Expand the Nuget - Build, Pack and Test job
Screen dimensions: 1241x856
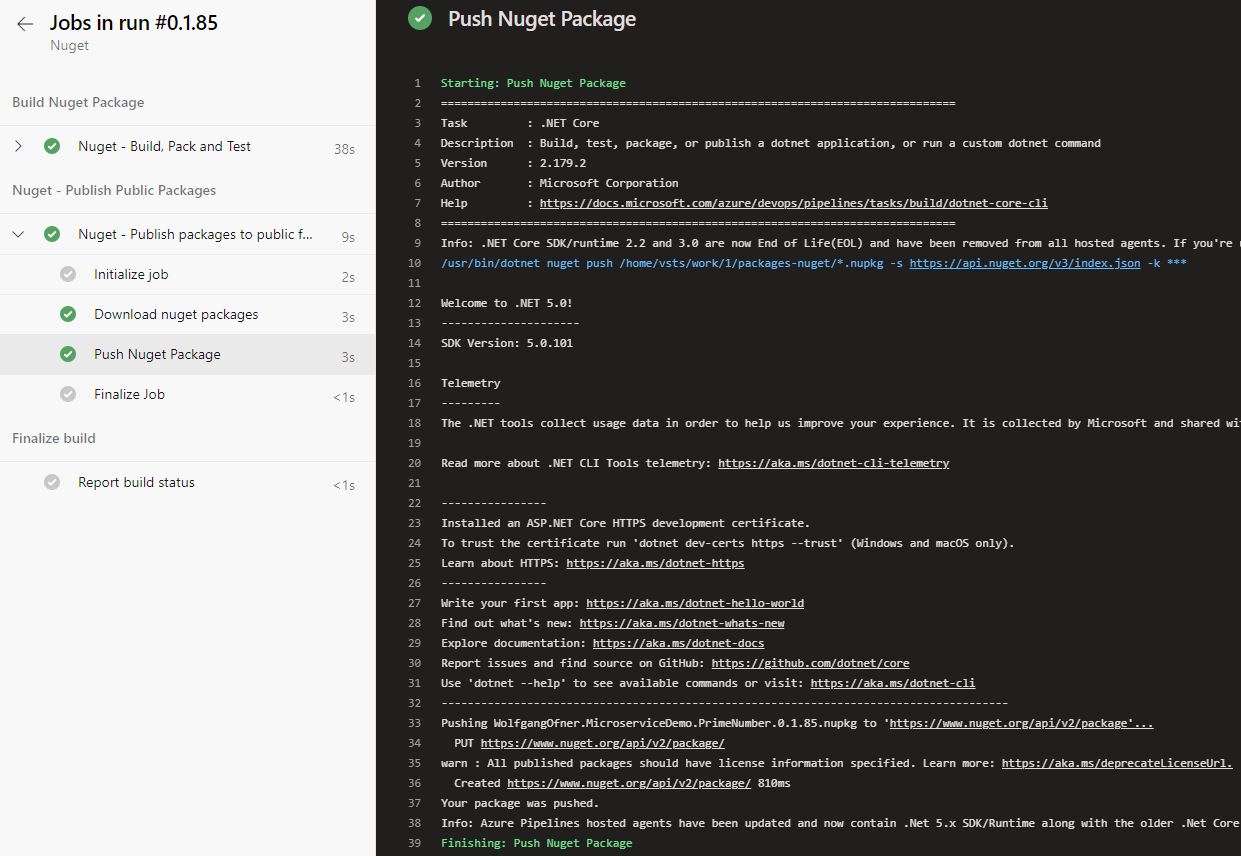point(18,146)
